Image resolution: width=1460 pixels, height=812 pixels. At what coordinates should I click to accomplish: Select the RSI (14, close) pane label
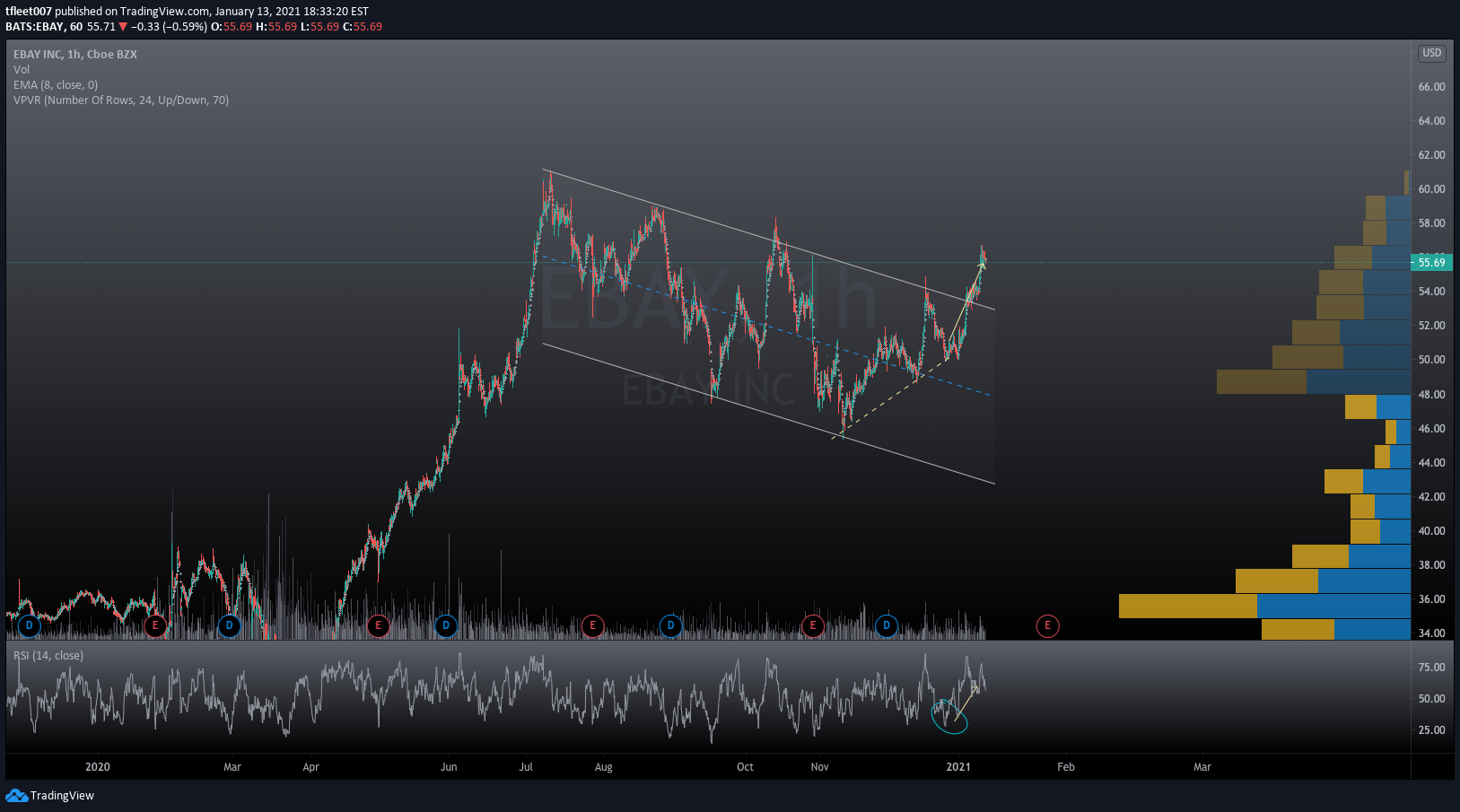[48, 656]
